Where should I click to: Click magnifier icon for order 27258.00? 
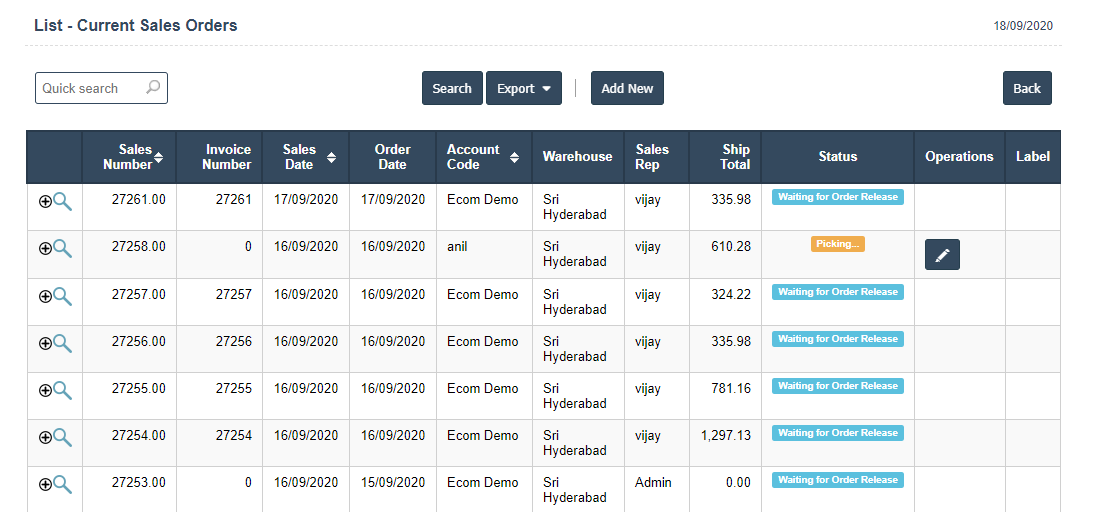tap(63, 248)
